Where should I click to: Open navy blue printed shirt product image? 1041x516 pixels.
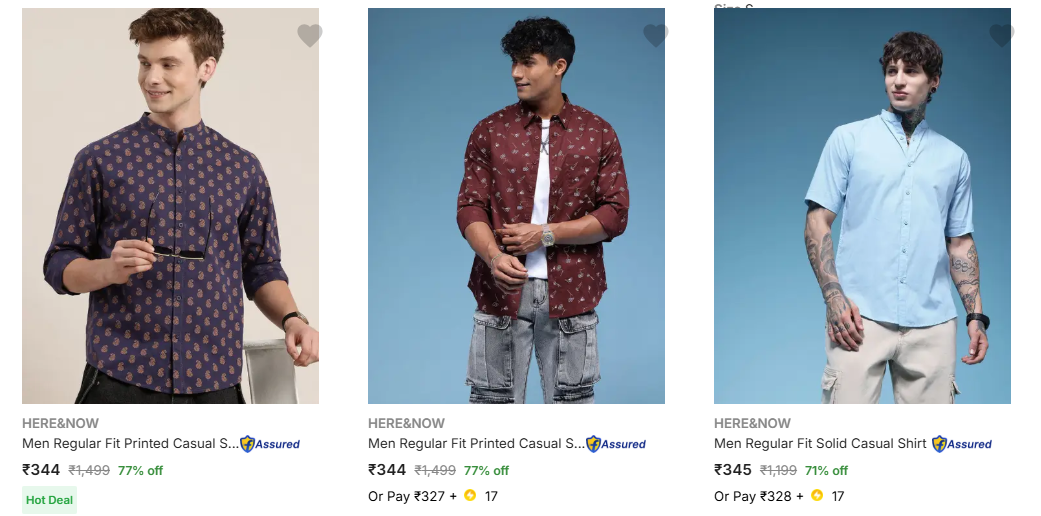[x=170, y=206]
